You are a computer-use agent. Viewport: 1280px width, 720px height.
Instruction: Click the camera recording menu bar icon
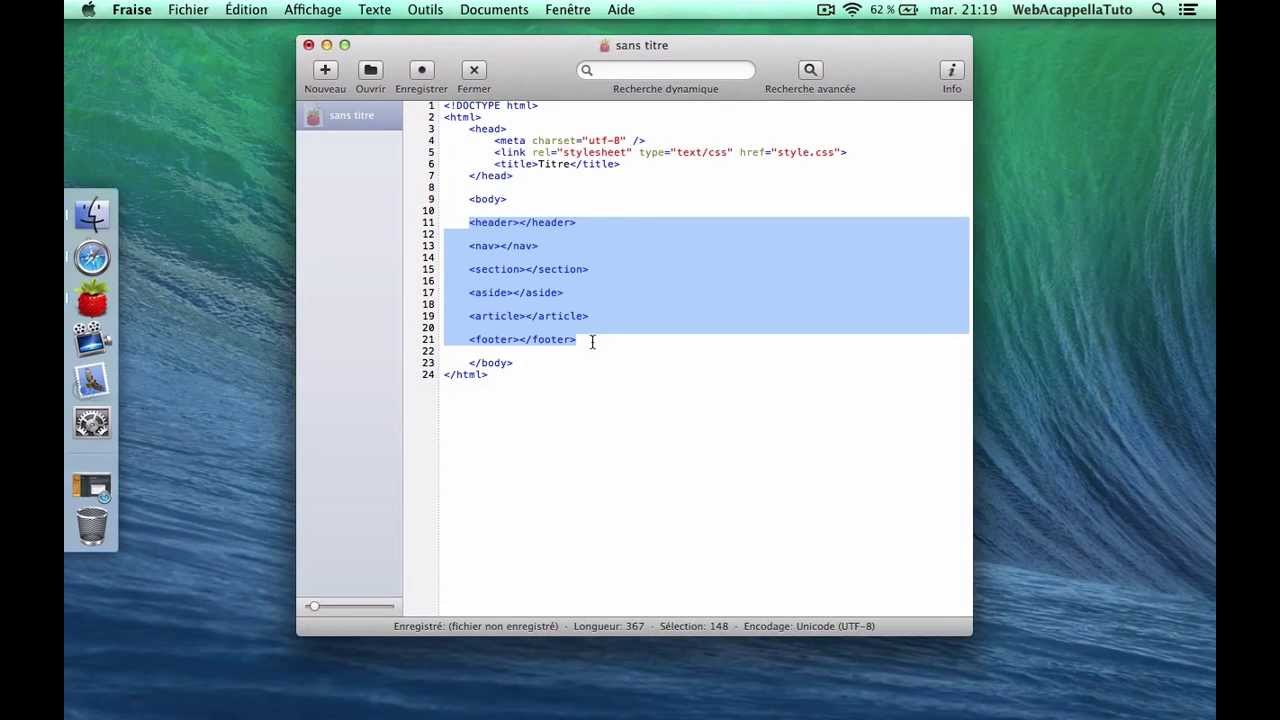point(826,10)
